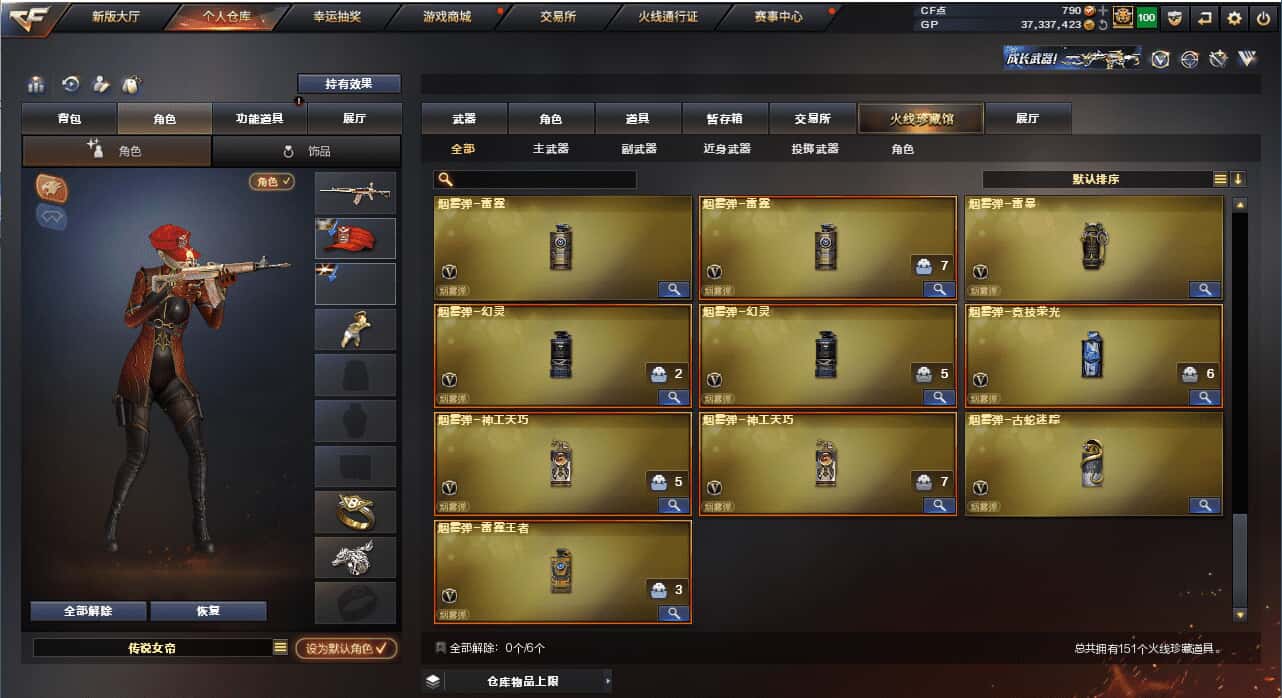Open the settings gear icon
The width and height of the screenshot is (1282, 698).
1235,18
